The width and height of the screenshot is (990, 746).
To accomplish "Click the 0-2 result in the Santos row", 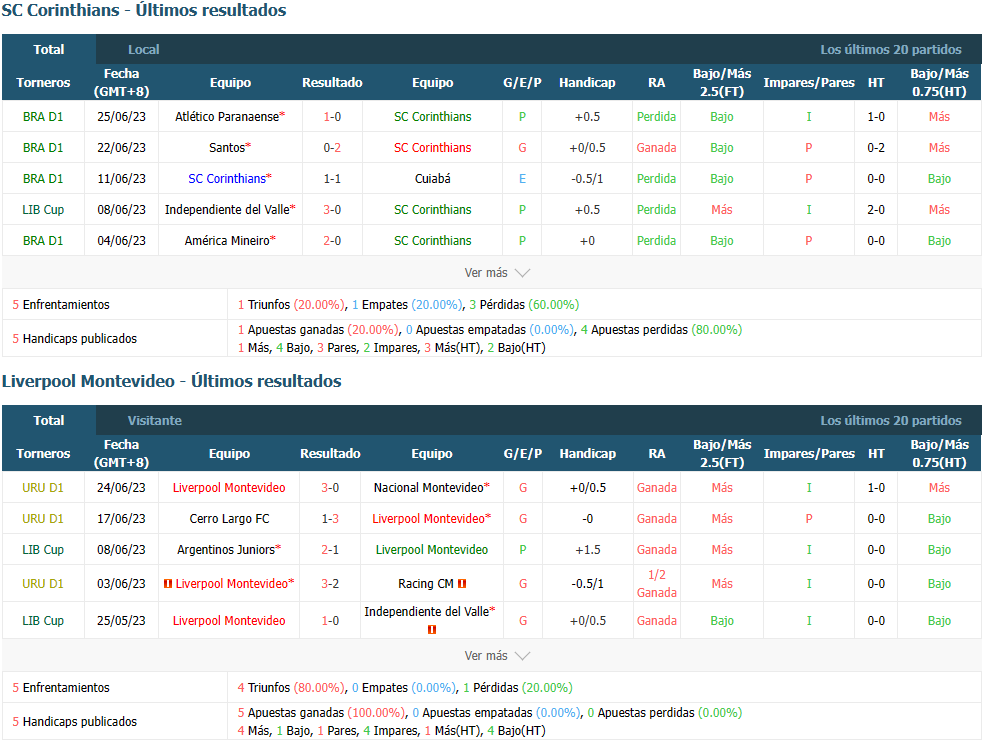I will coord(332,148).
